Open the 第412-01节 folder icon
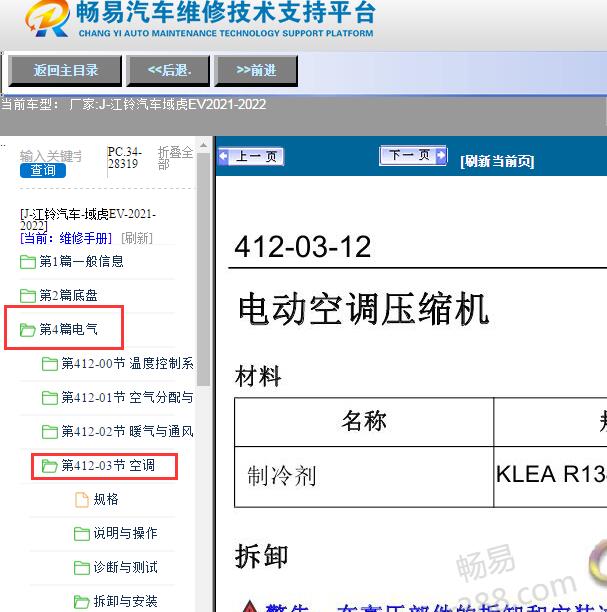The width and height of the screenshot is (607, 612). [x=50, y=398]
